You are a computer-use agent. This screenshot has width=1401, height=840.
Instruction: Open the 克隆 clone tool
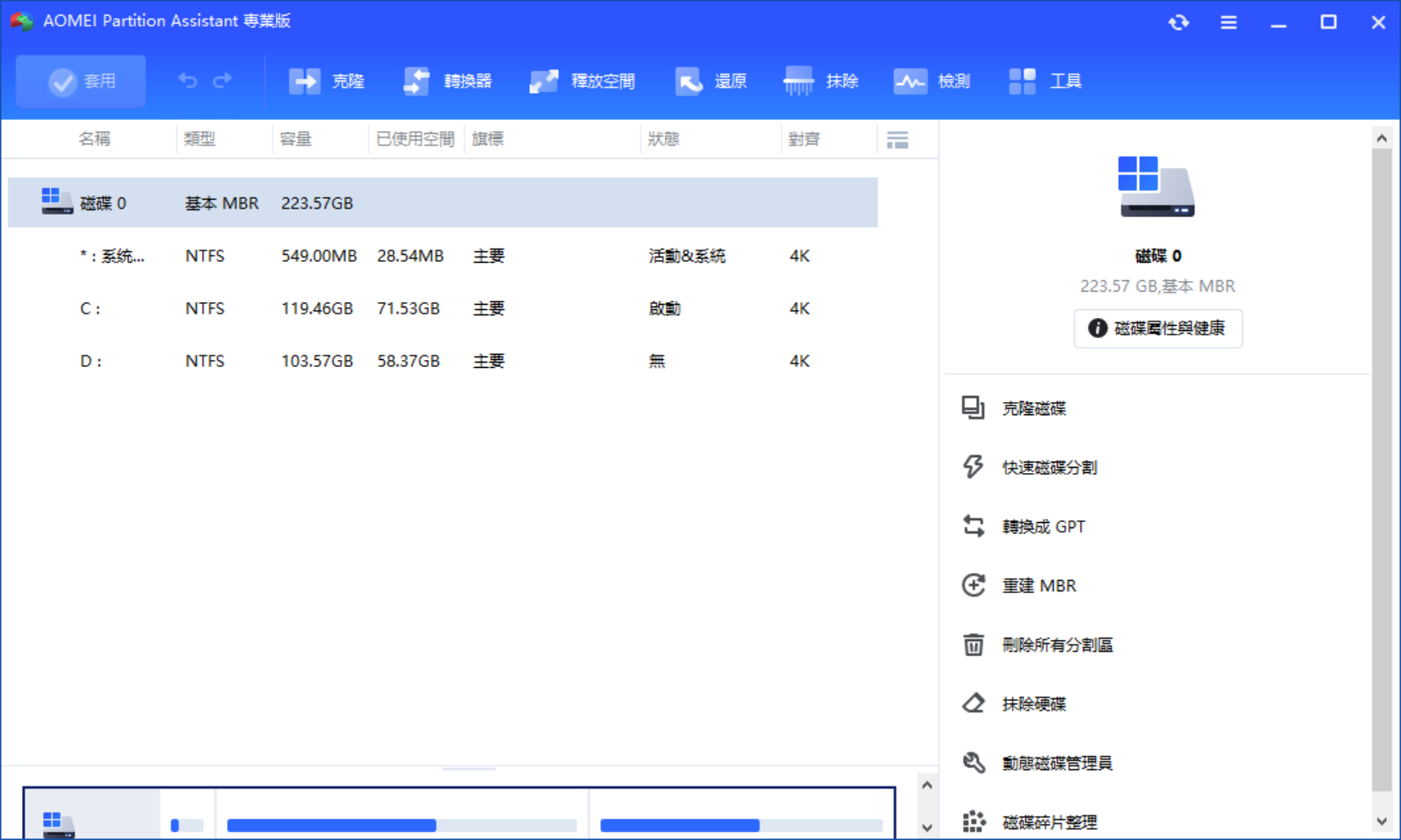[x=326, y=81]
